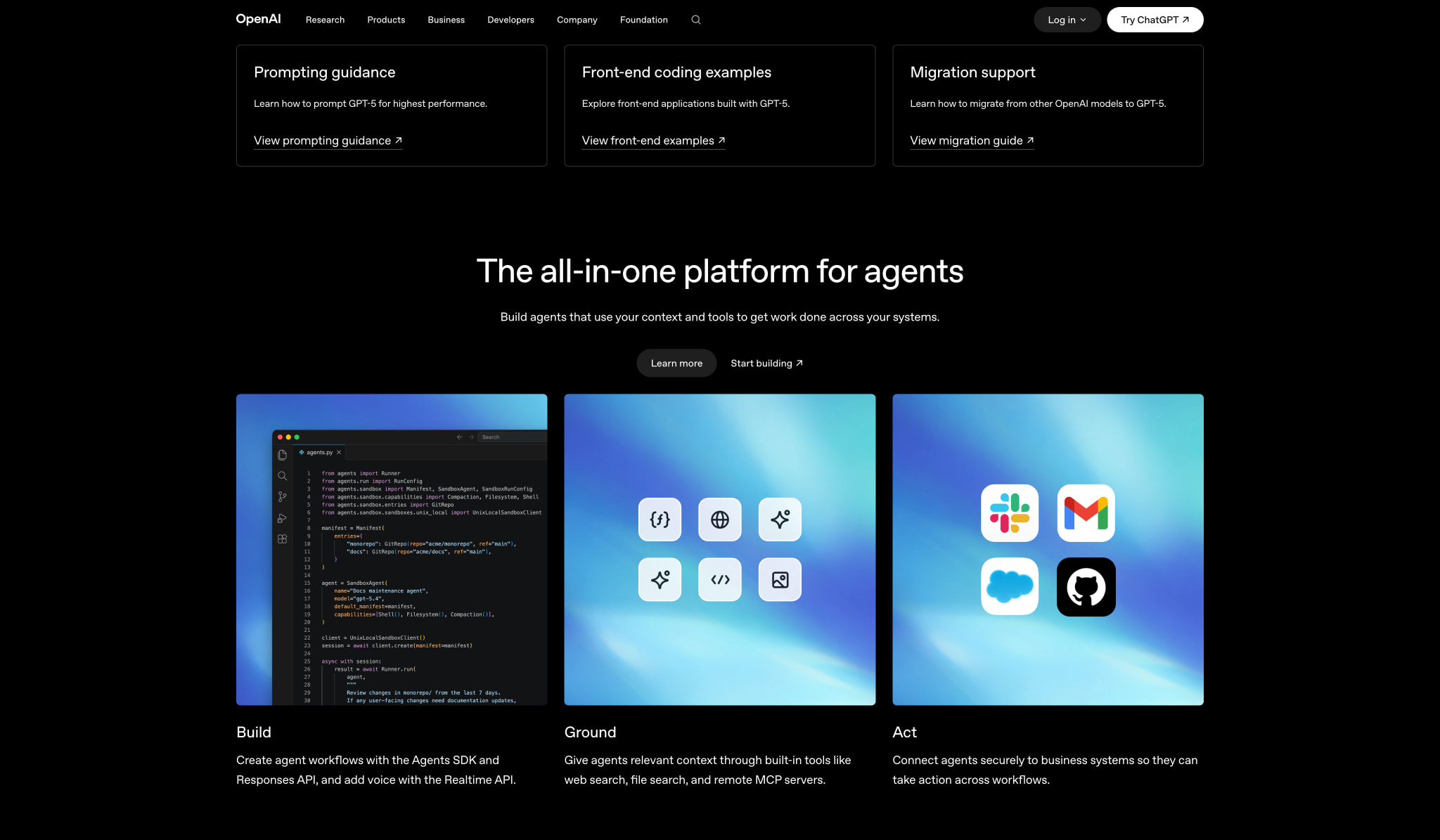
Task: Click the Learn more button
Action: pos(676,363)
